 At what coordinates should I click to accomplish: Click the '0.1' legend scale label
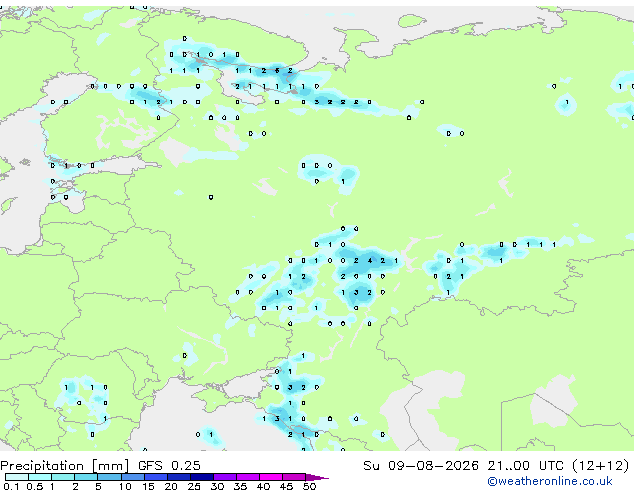pyautogui.click(x=11, y=486)
